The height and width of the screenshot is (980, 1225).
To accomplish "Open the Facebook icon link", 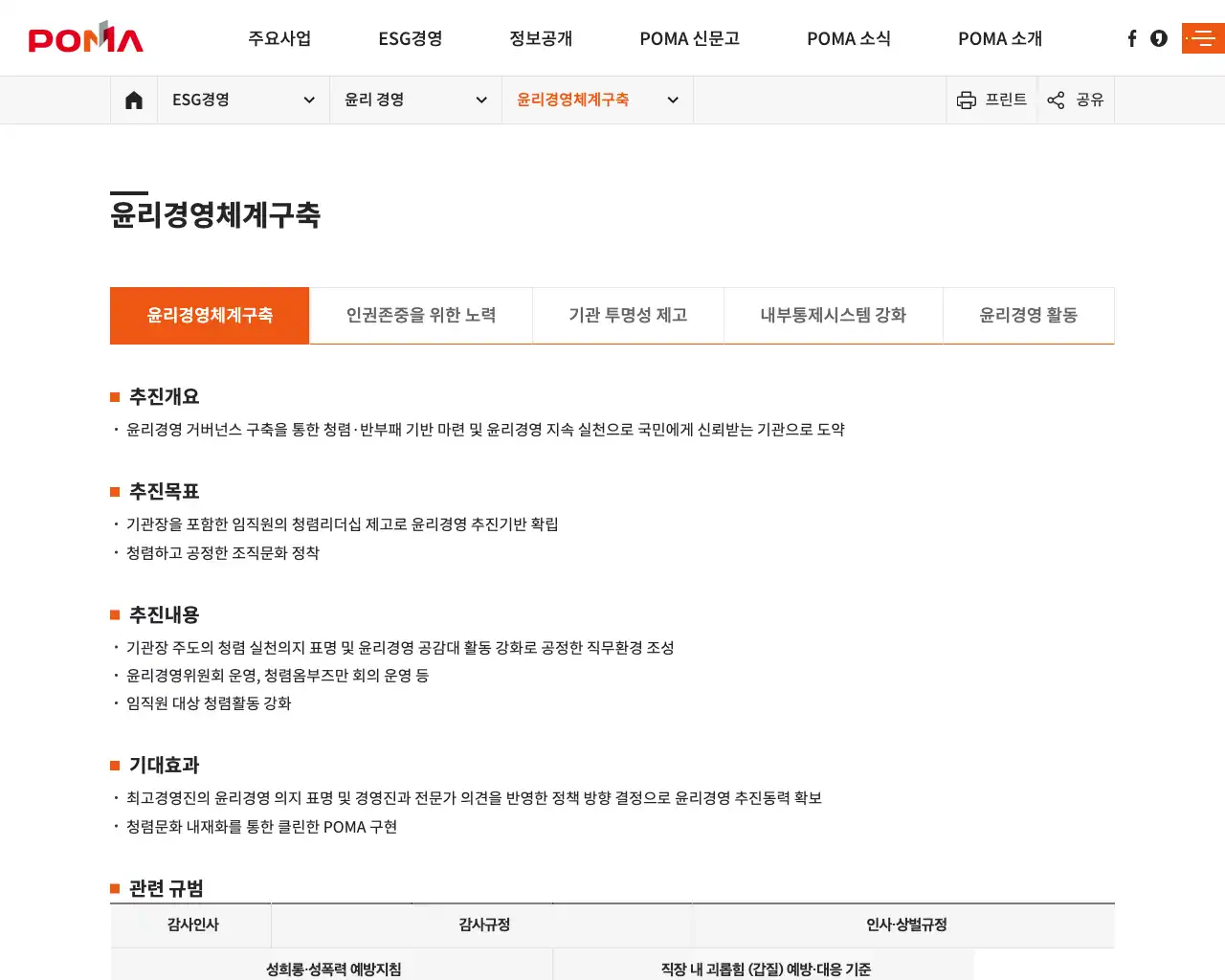I will coord(1132,38).
